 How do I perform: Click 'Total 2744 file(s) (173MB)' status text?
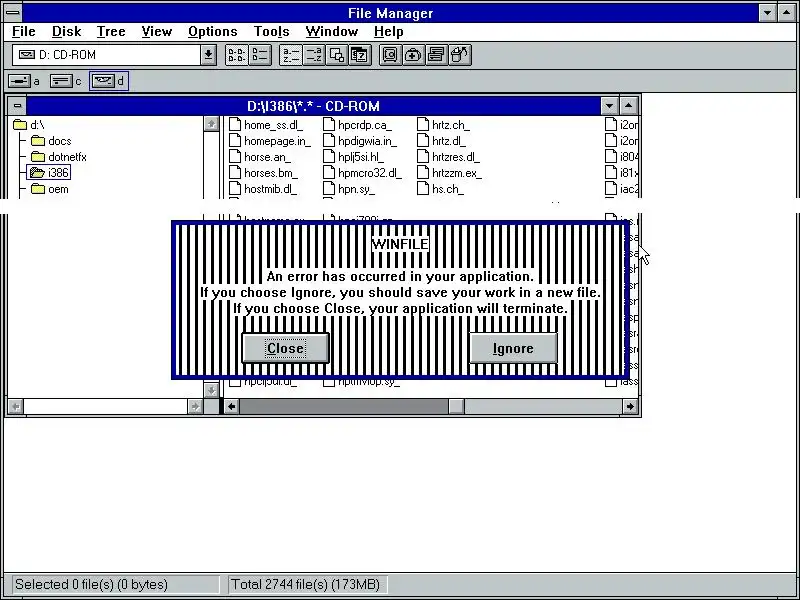[x=306, y=584]
